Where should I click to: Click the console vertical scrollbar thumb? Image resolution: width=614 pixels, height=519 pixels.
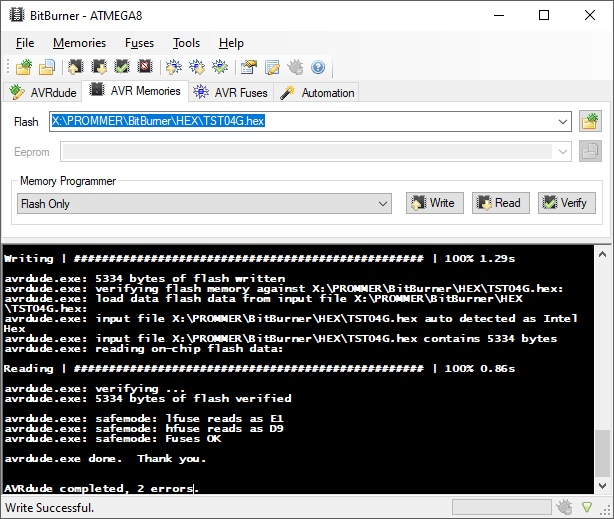pyautogui.click(x=602, y=453)
